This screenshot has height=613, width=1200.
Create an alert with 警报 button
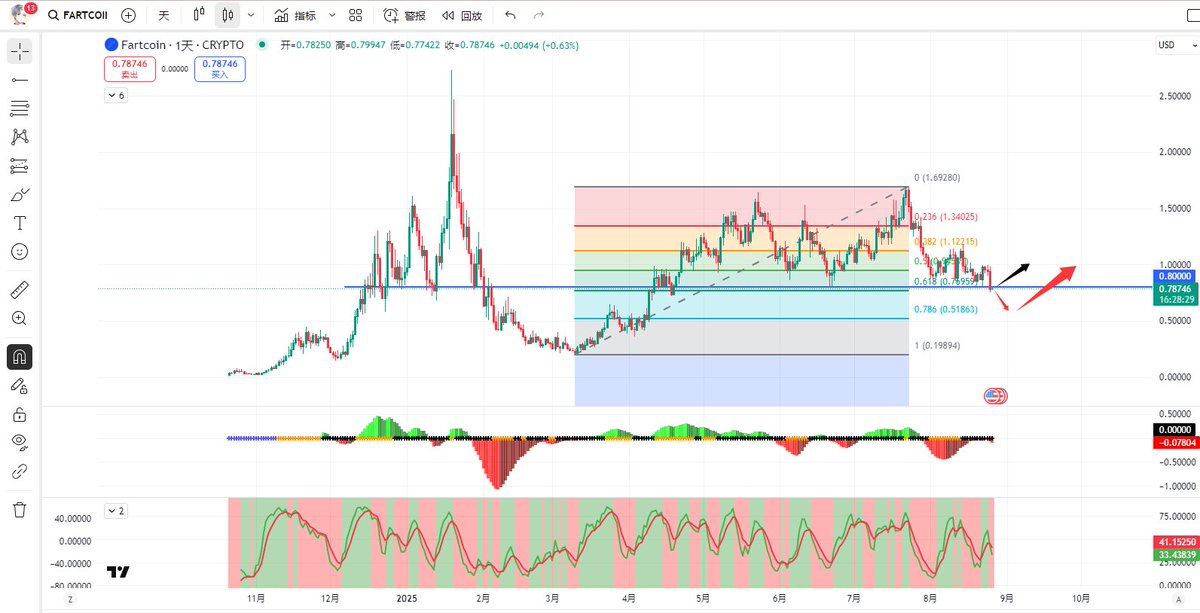pos(403,16)
